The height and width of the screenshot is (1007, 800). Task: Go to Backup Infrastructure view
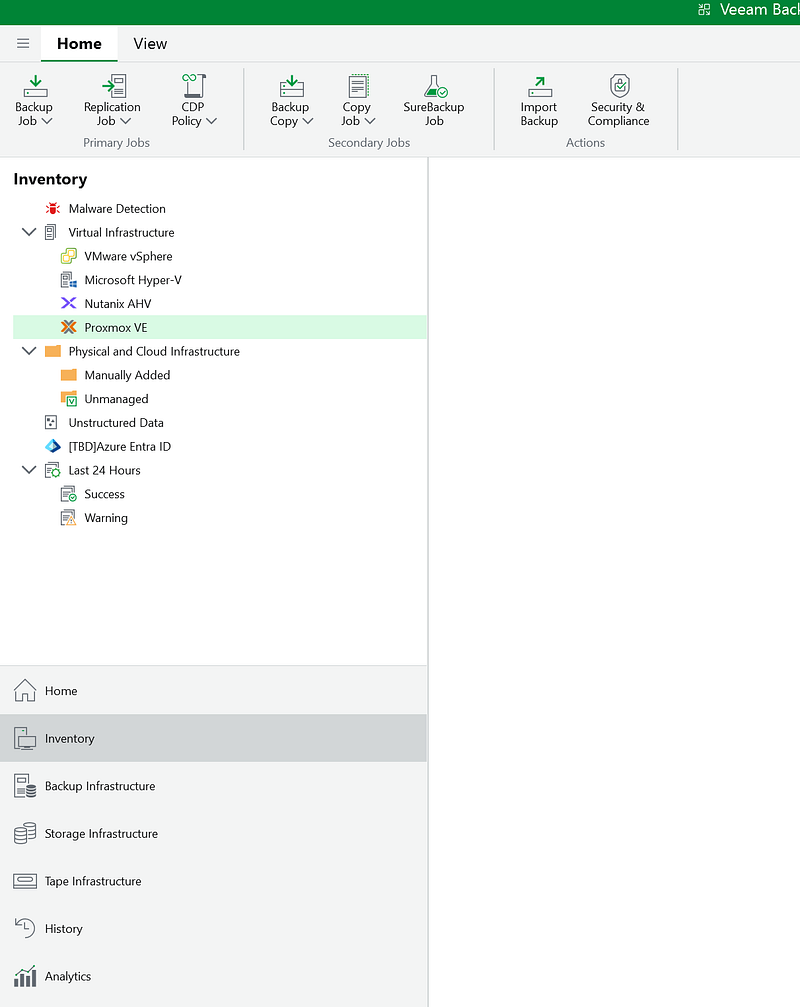tap(100, 786)
